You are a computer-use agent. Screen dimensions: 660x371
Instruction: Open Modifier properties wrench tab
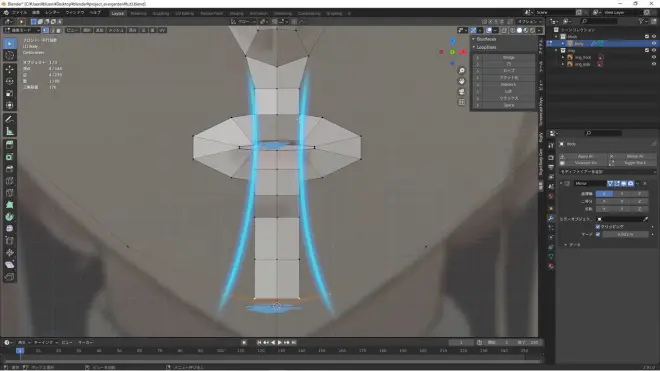point(551,218)
